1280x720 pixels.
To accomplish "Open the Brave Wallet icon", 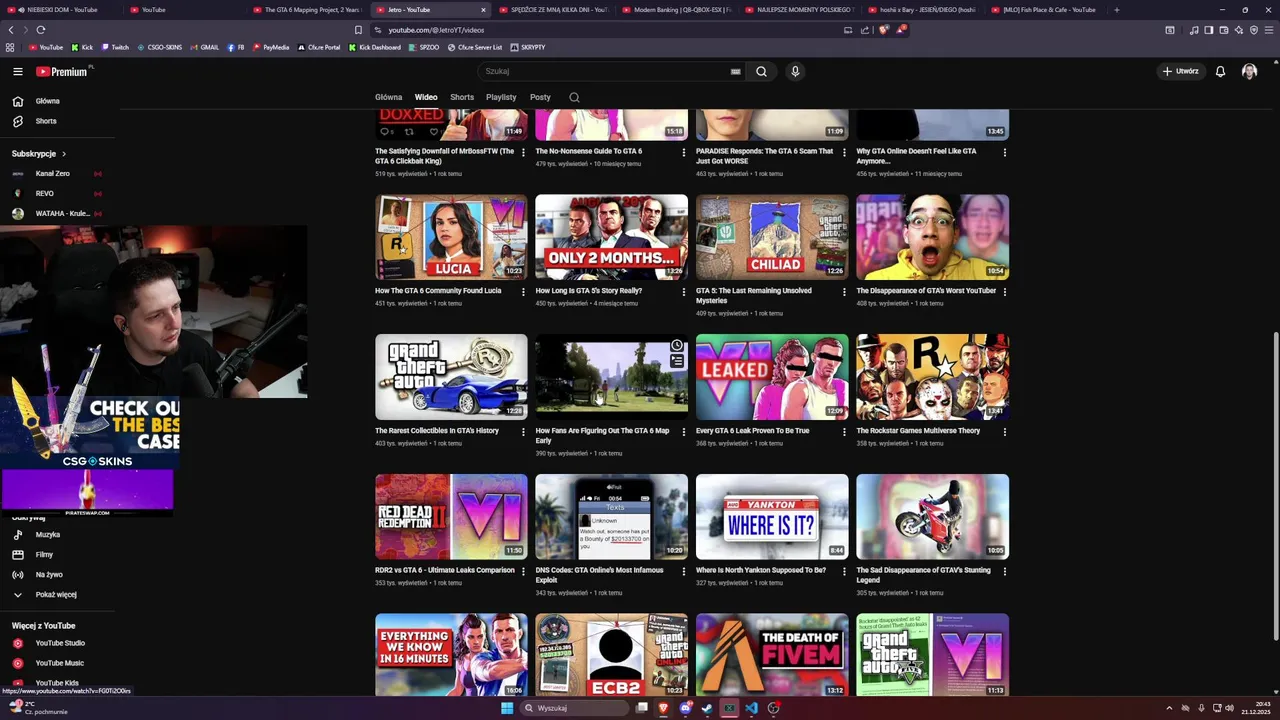I will click(x=1224, y=30).
